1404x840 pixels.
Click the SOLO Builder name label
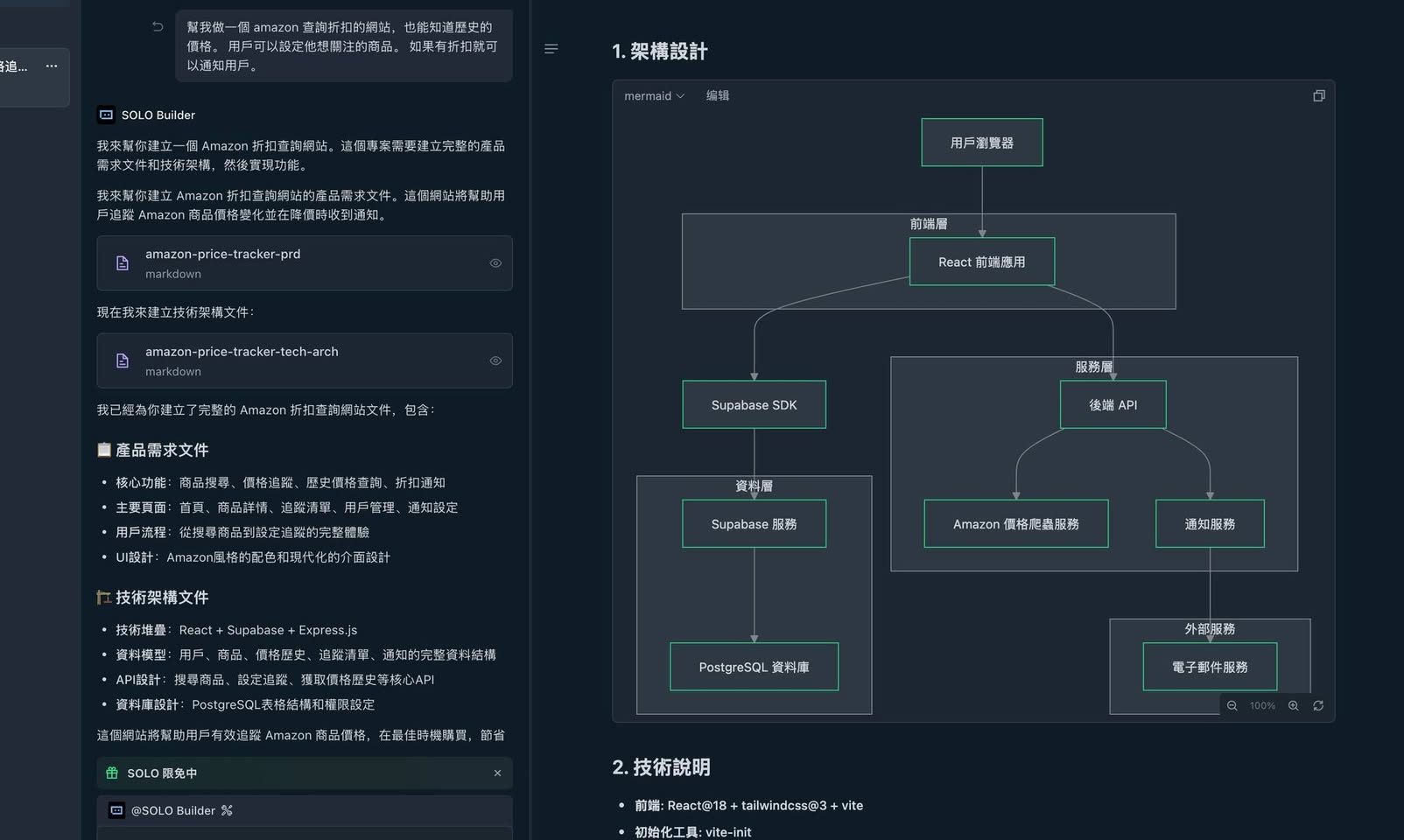click(158, 115)
